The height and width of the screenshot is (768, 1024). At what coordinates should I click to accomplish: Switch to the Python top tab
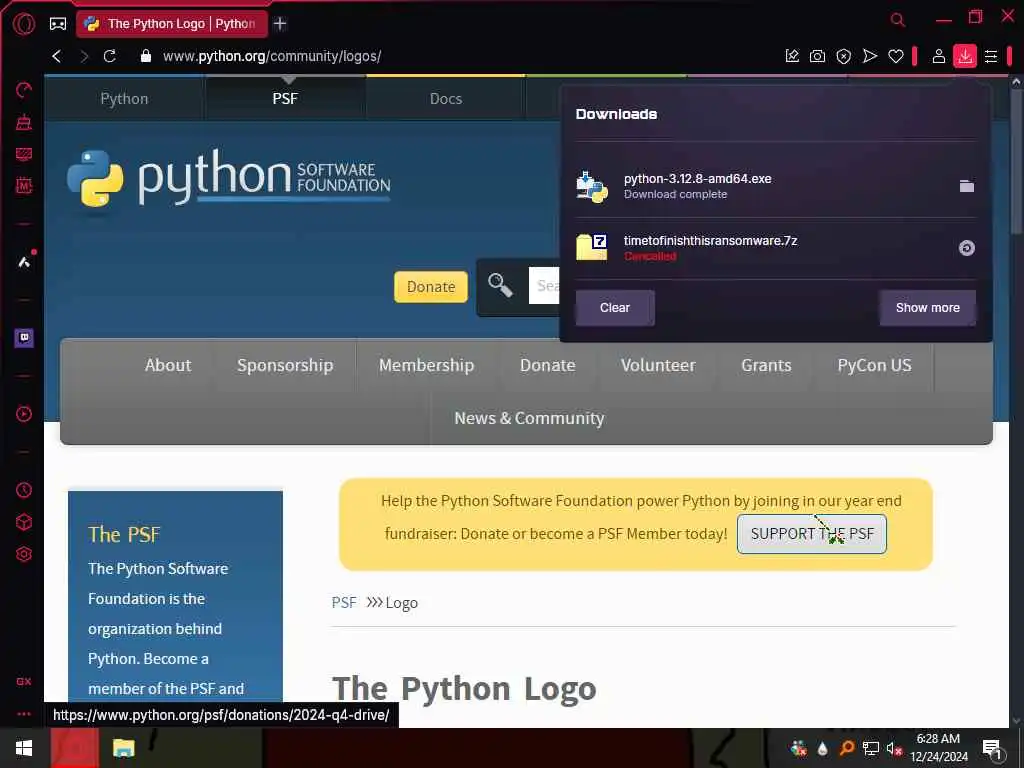[124, 99]
